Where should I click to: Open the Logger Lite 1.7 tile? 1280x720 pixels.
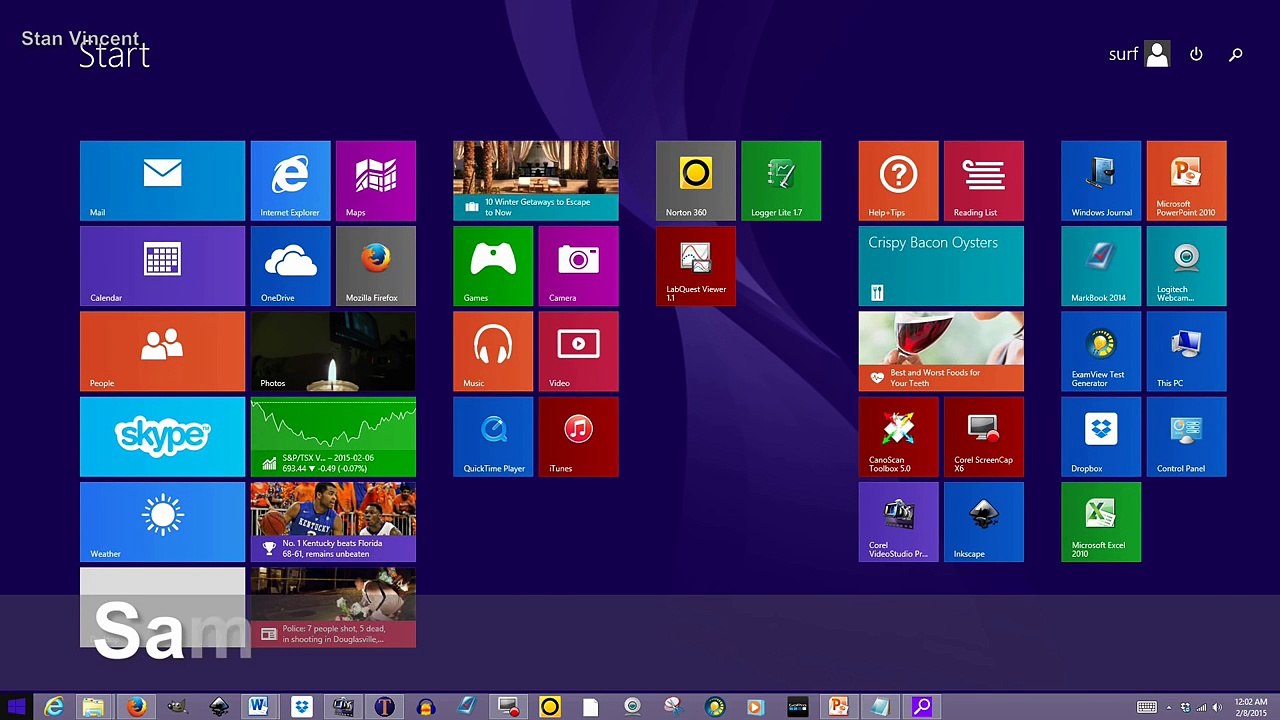(780, 180)
